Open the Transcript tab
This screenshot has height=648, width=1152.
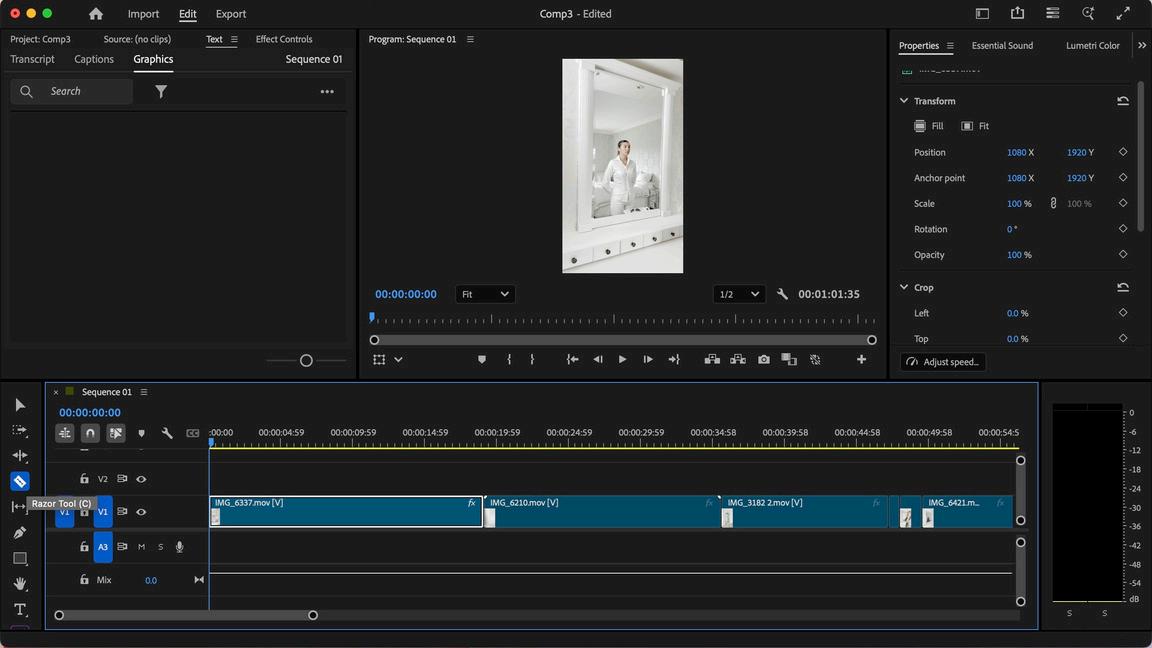(32, 59)
